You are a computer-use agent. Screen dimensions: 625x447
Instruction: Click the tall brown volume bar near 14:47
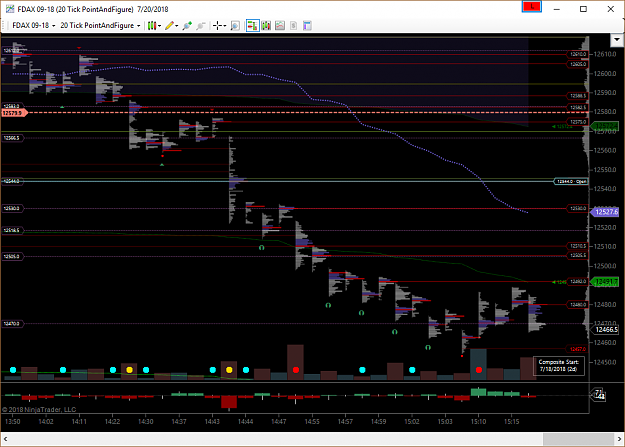coord(295,362)
